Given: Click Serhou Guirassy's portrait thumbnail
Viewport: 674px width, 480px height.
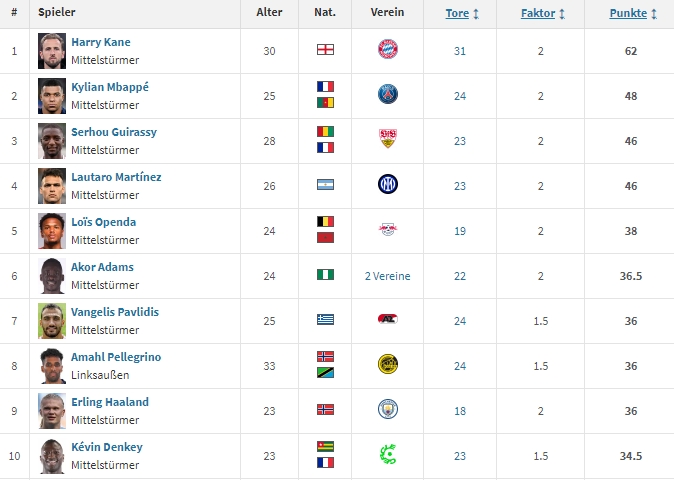Looking at the screenshot, I should point(51,140).
